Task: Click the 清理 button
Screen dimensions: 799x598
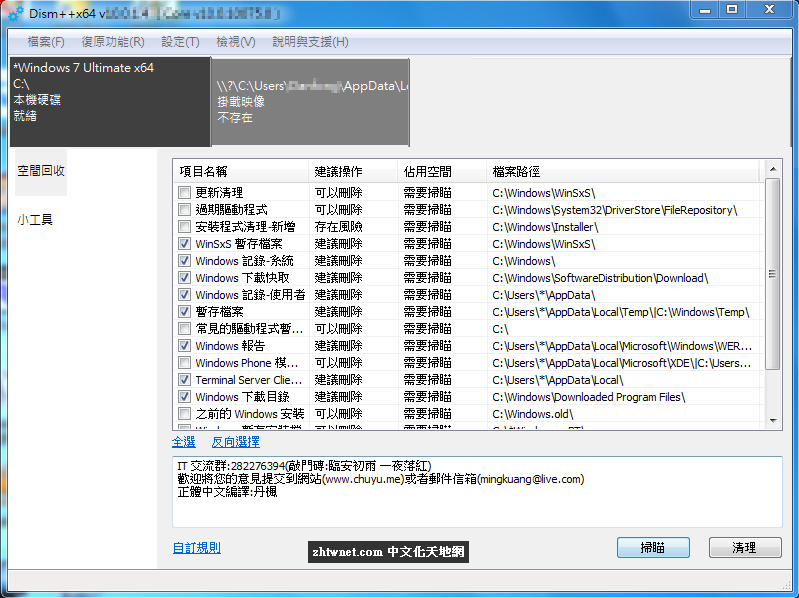Action: click(x=745, y=548)
